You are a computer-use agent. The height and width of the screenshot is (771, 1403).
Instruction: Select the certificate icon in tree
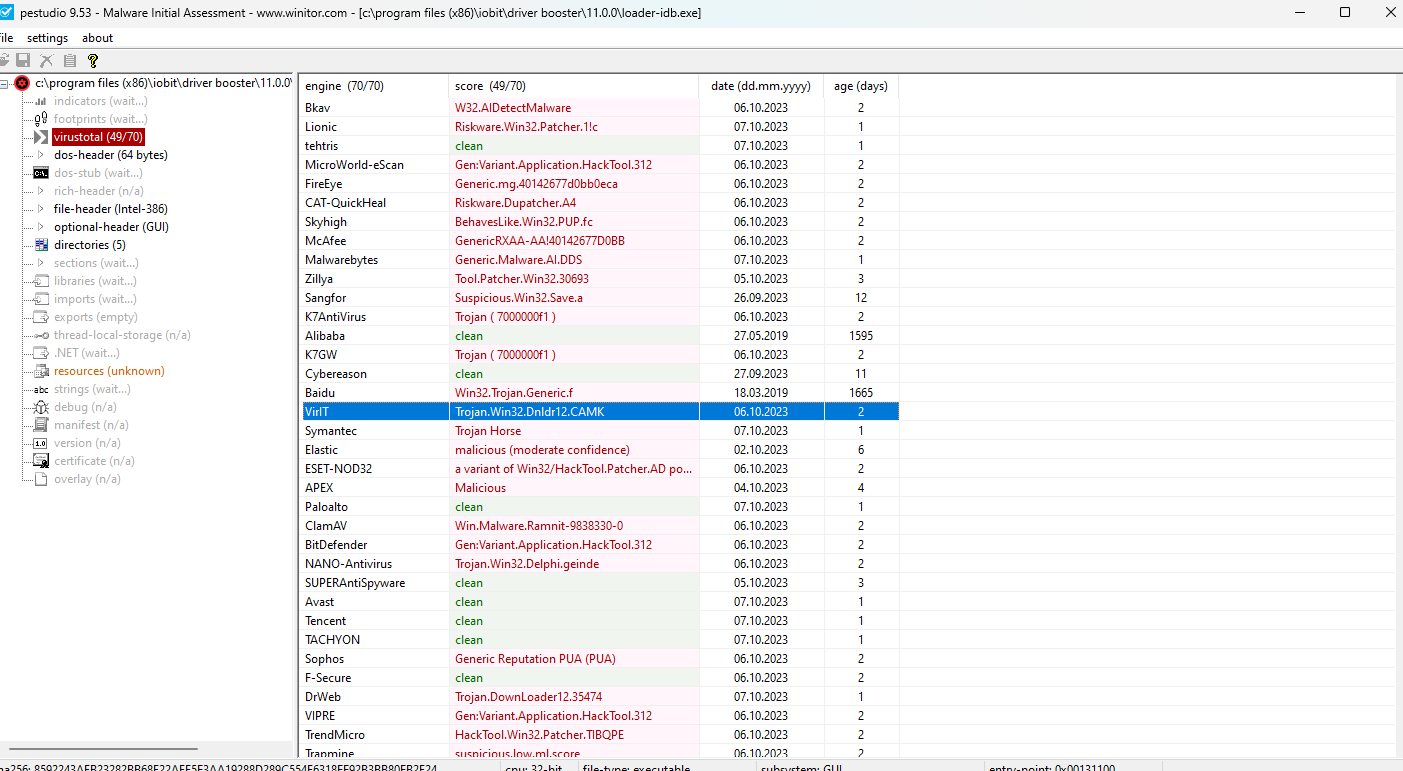pos(41,461)
